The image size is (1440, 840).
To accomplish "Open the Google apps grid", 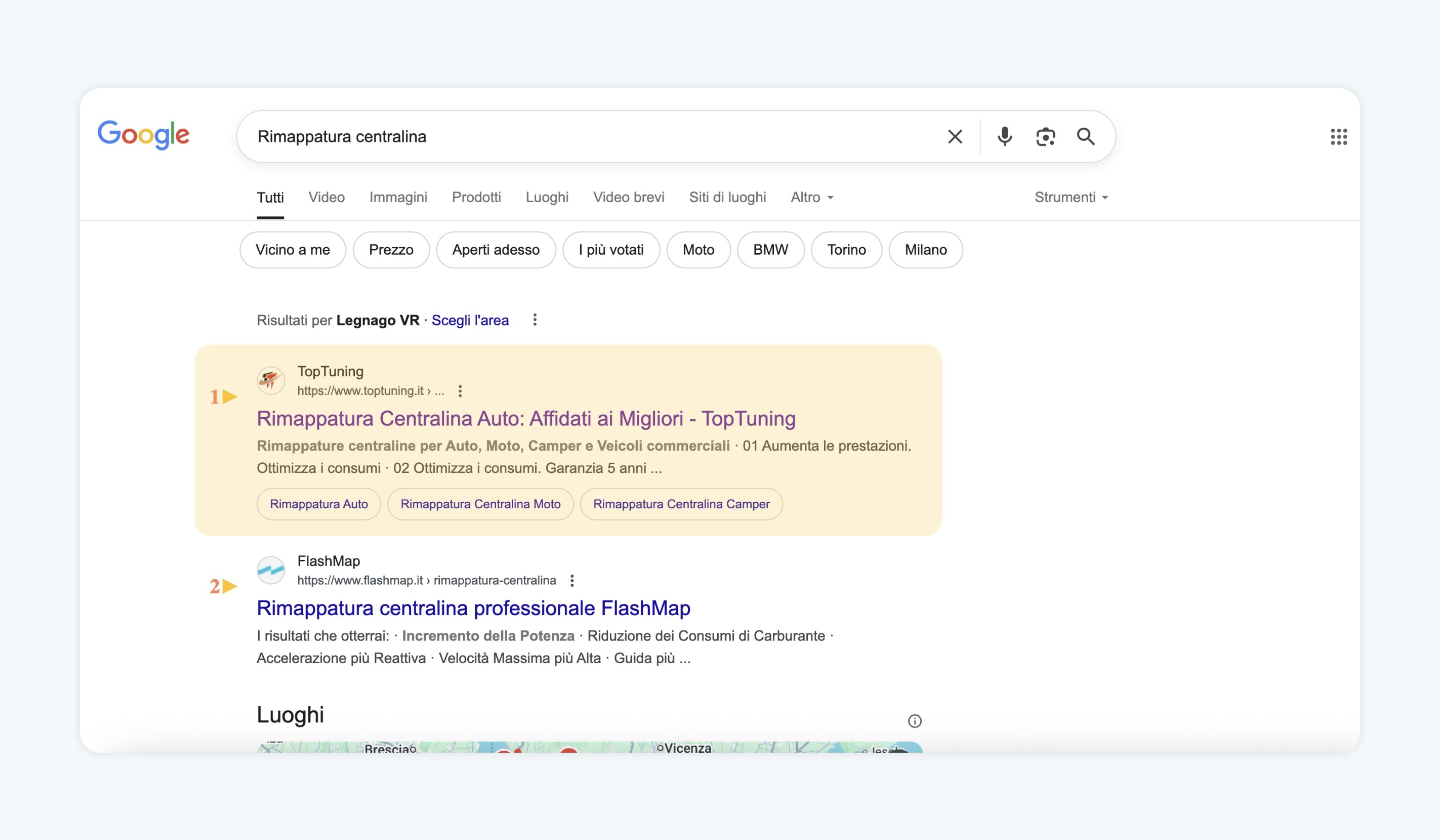I will pos(1338,136).
